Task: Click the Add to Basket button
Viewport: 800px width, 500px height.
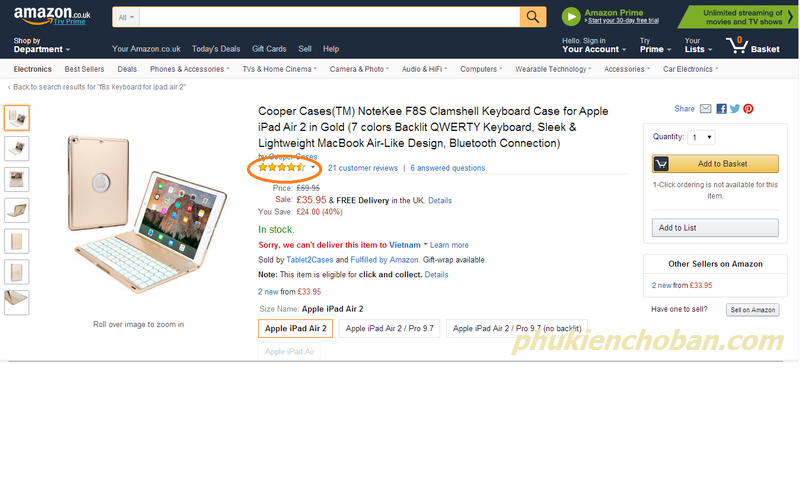Action: pos(715,164)
